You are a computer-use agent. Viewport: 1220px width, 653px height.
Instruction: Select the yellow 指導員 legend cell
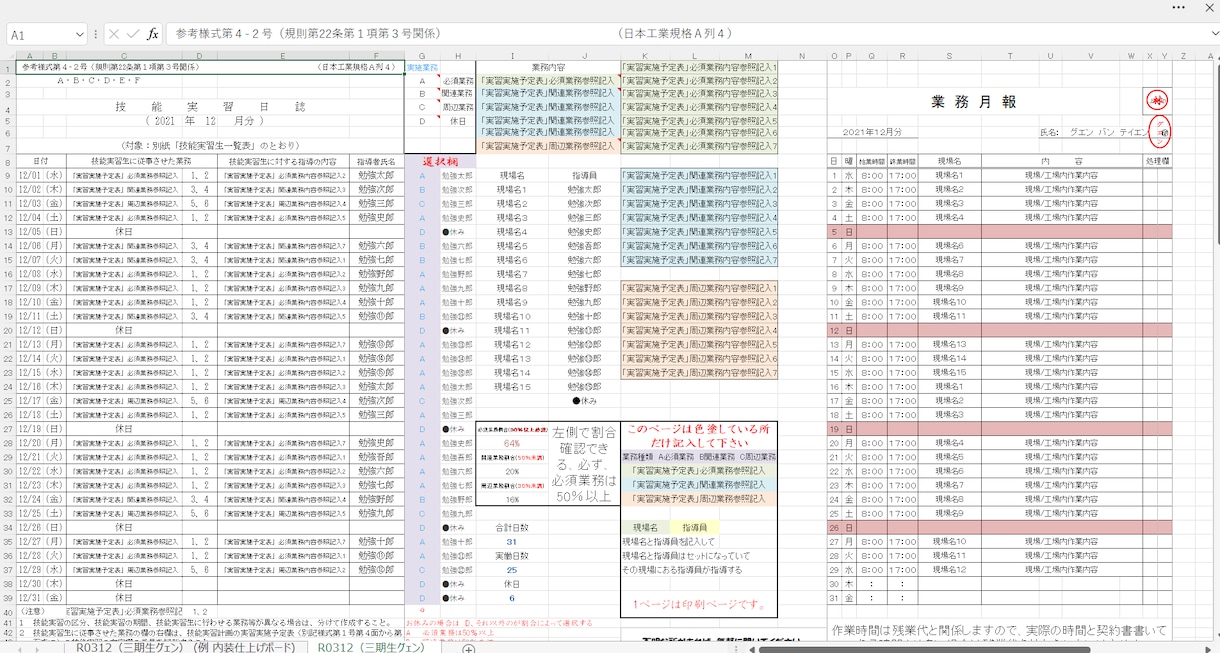(694, 527)
